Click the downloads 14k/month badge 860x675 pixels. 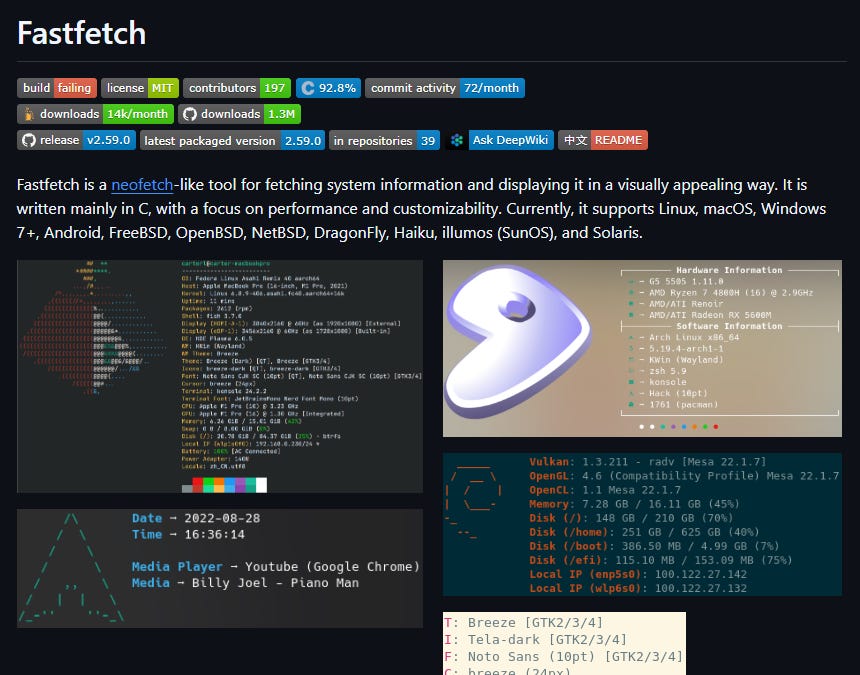pos(95,114)
